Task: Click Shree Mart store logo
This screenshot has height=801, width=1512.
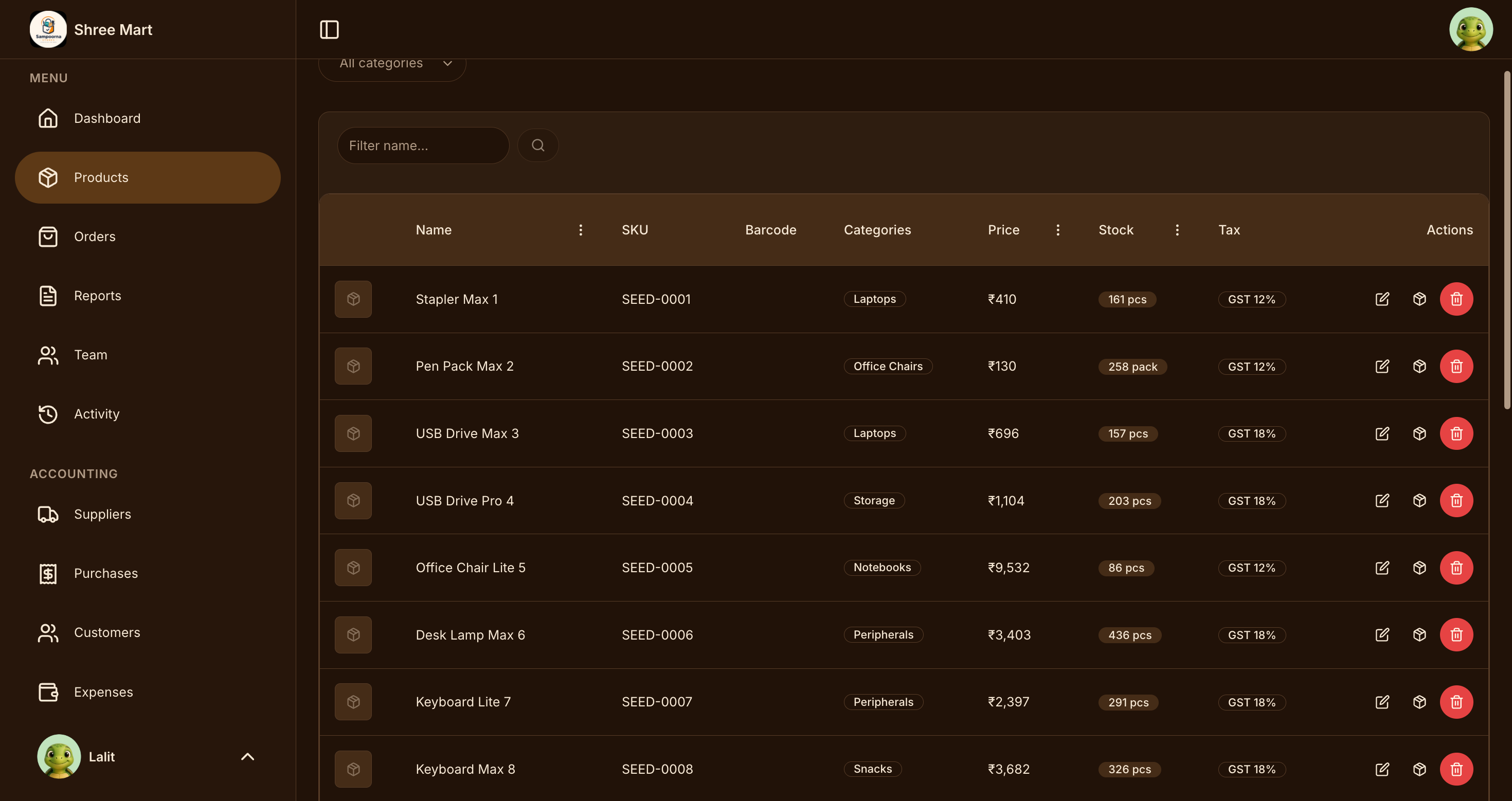Action: pyautogui.click(x=48, y=29)
